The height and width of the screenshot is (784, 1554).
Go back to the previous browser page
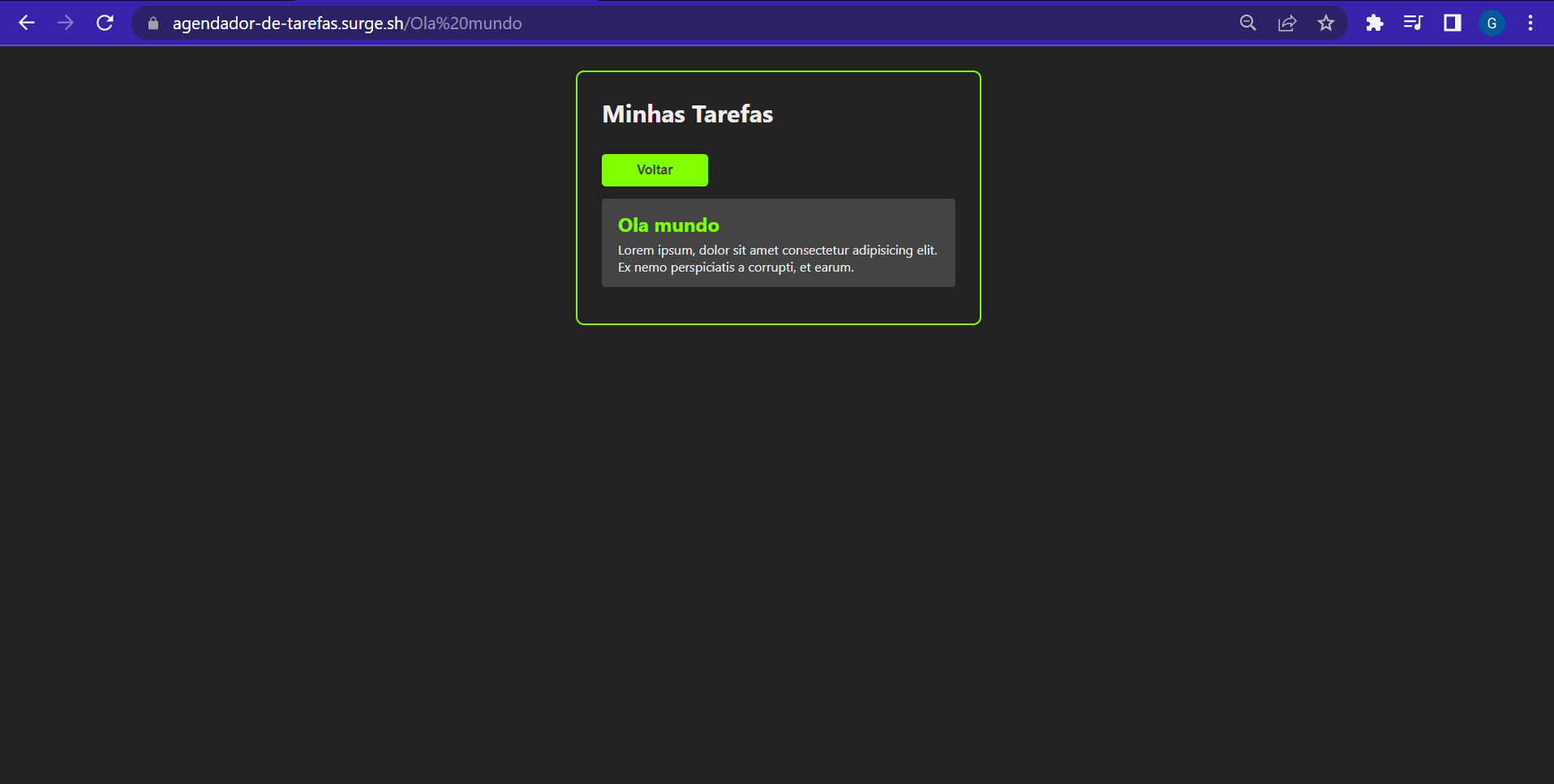[x=27, y=23]
